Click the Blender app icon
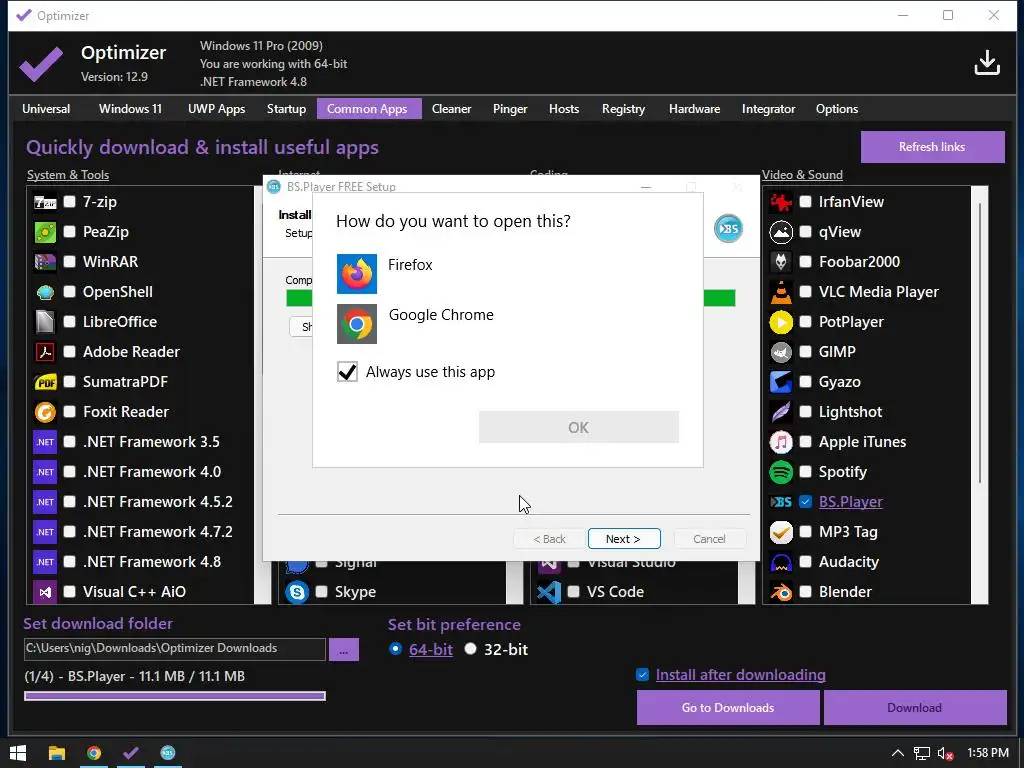 781,592
